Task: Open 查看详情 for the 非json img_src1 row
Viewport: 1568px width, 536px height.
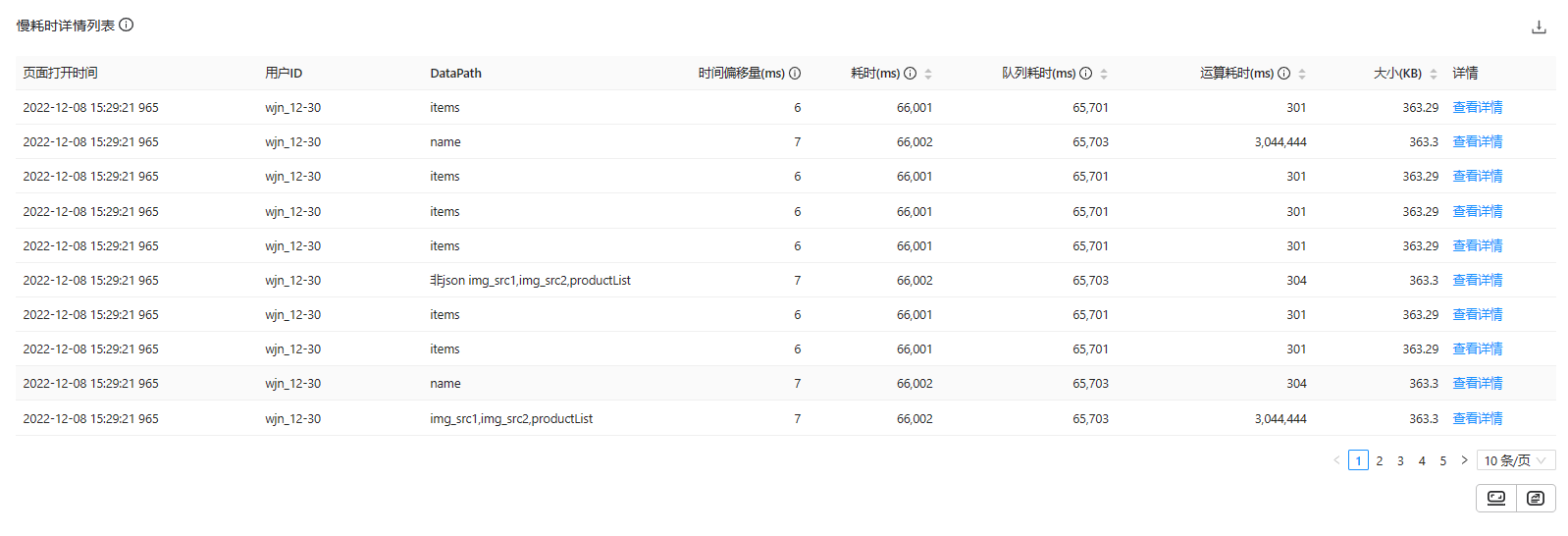Action: 1477,281
